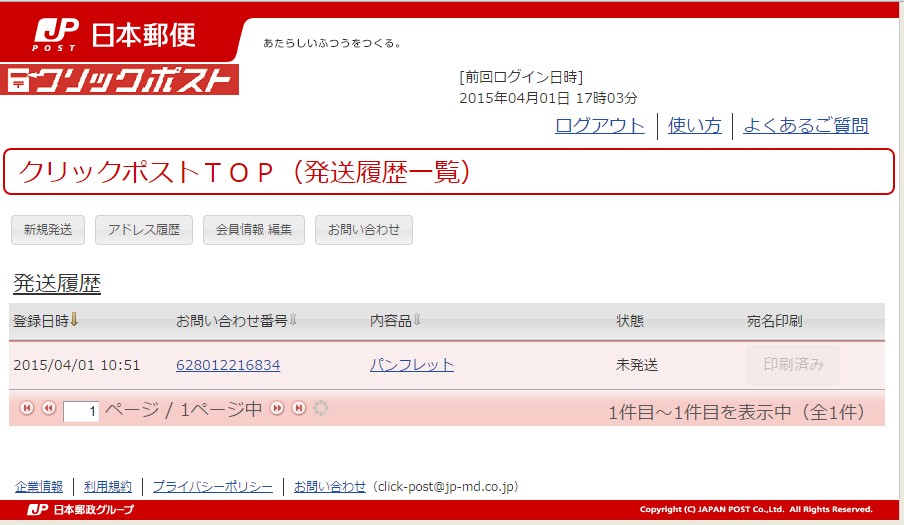This screenshot has height=525, width=904.
Task: Click the お問い合わせ button under the title
Action: (x=364, y=230)
